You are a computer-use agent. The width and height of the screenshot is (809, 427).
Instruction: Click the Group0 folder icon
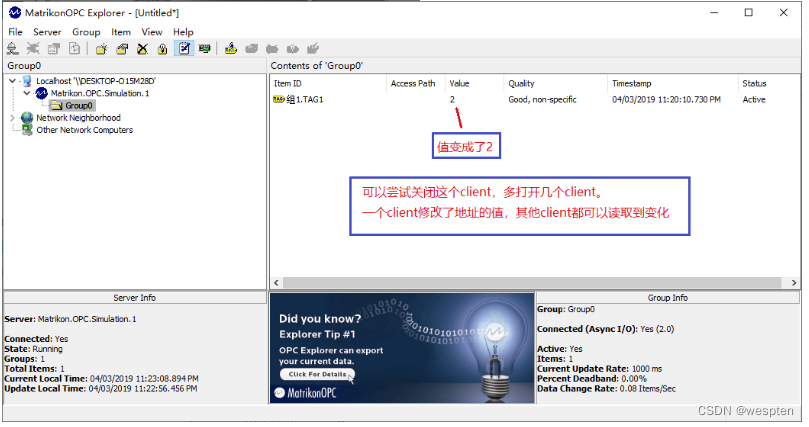point(56,106)
